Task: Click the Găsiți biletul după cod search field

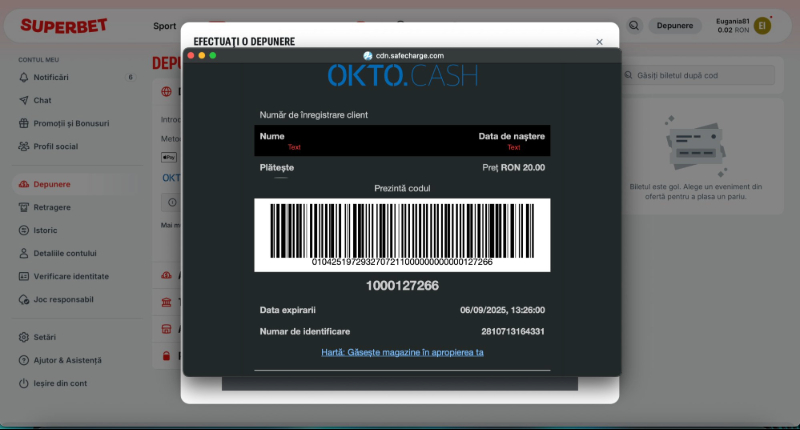Action: 699,75
